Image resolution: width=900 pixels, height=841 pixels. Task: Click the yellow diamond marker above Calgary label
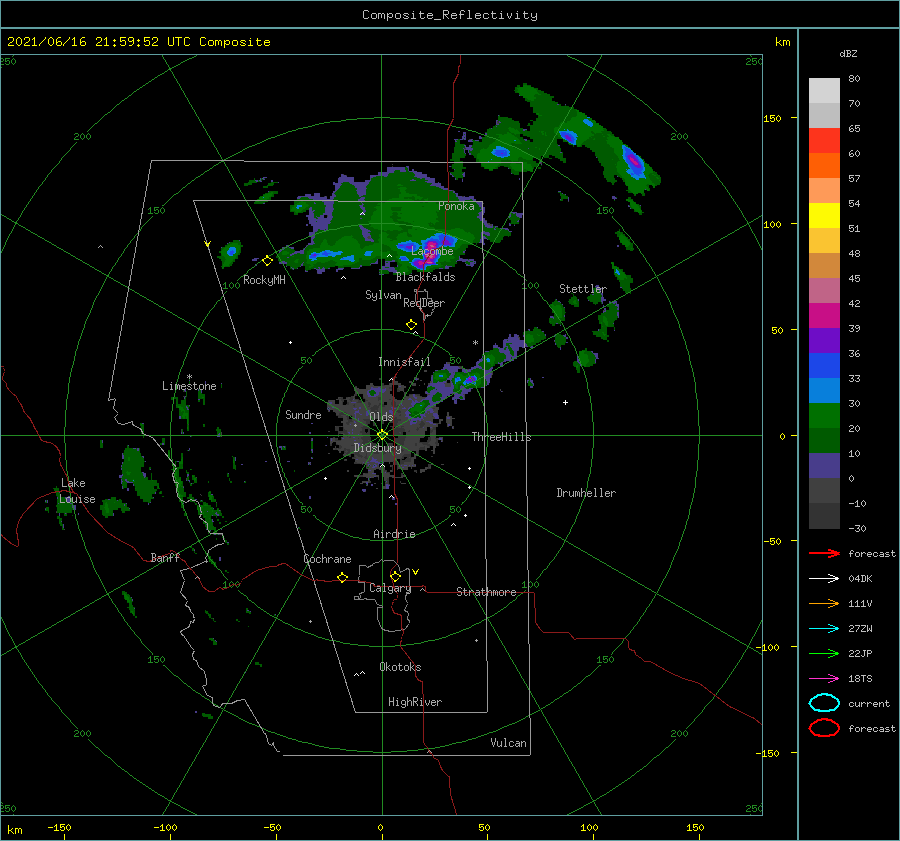click(x=395, y=576)
